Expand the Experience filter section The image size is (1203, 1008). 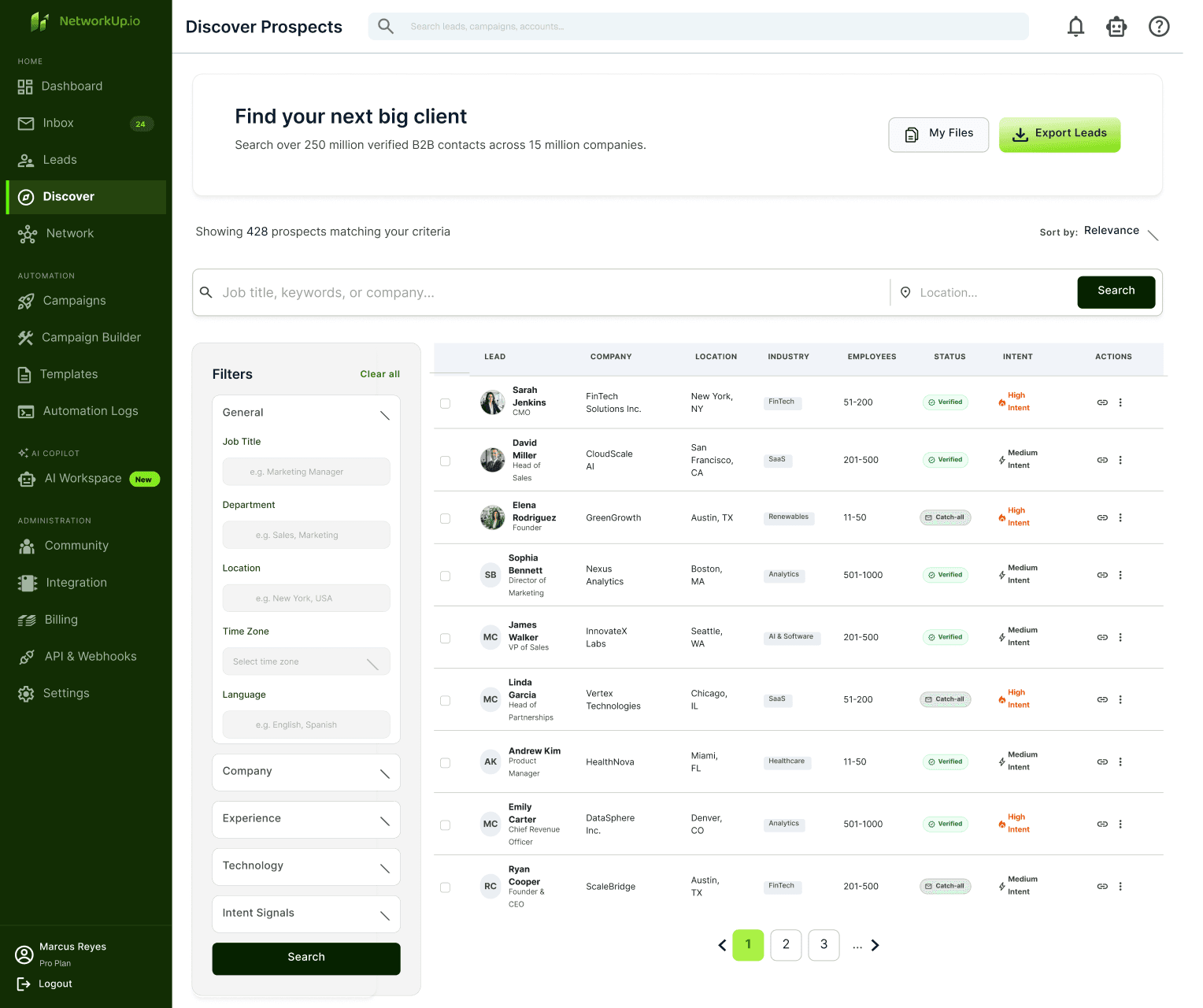[306, 819]
